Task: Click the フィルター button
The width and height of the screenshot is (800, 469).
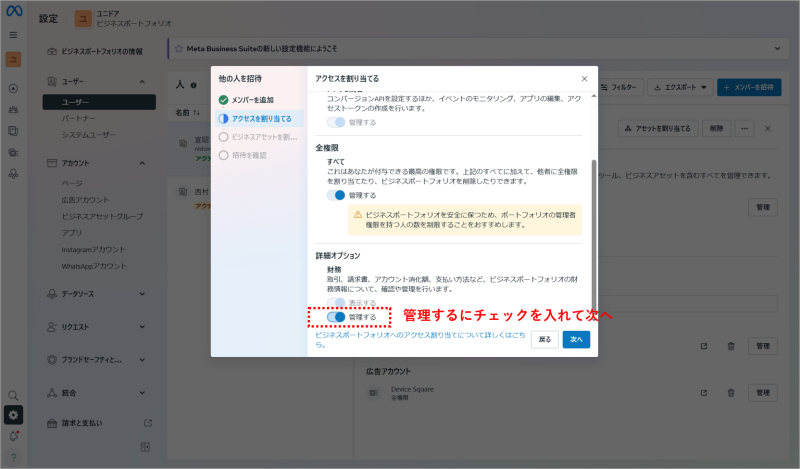Action: pos(618,87)
